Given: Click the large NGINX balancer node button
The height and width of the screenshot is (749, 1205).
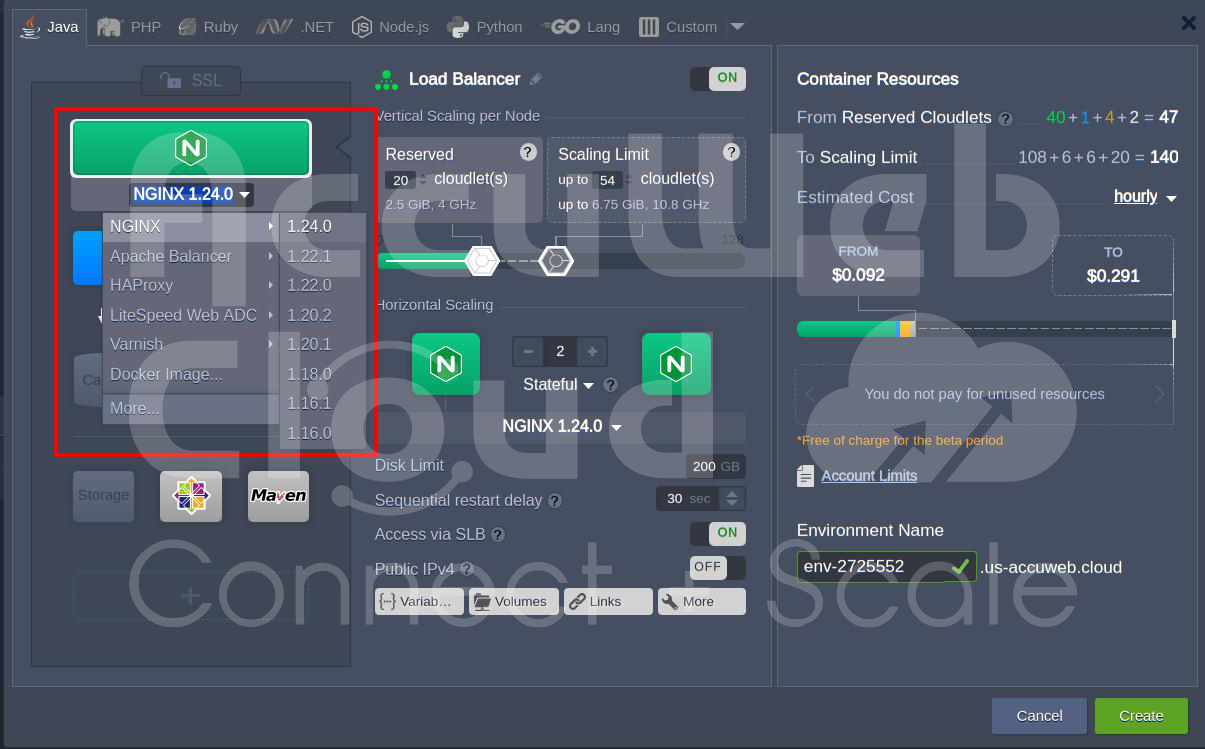Looking at the screenshot, I should click(x=191, y=148).
